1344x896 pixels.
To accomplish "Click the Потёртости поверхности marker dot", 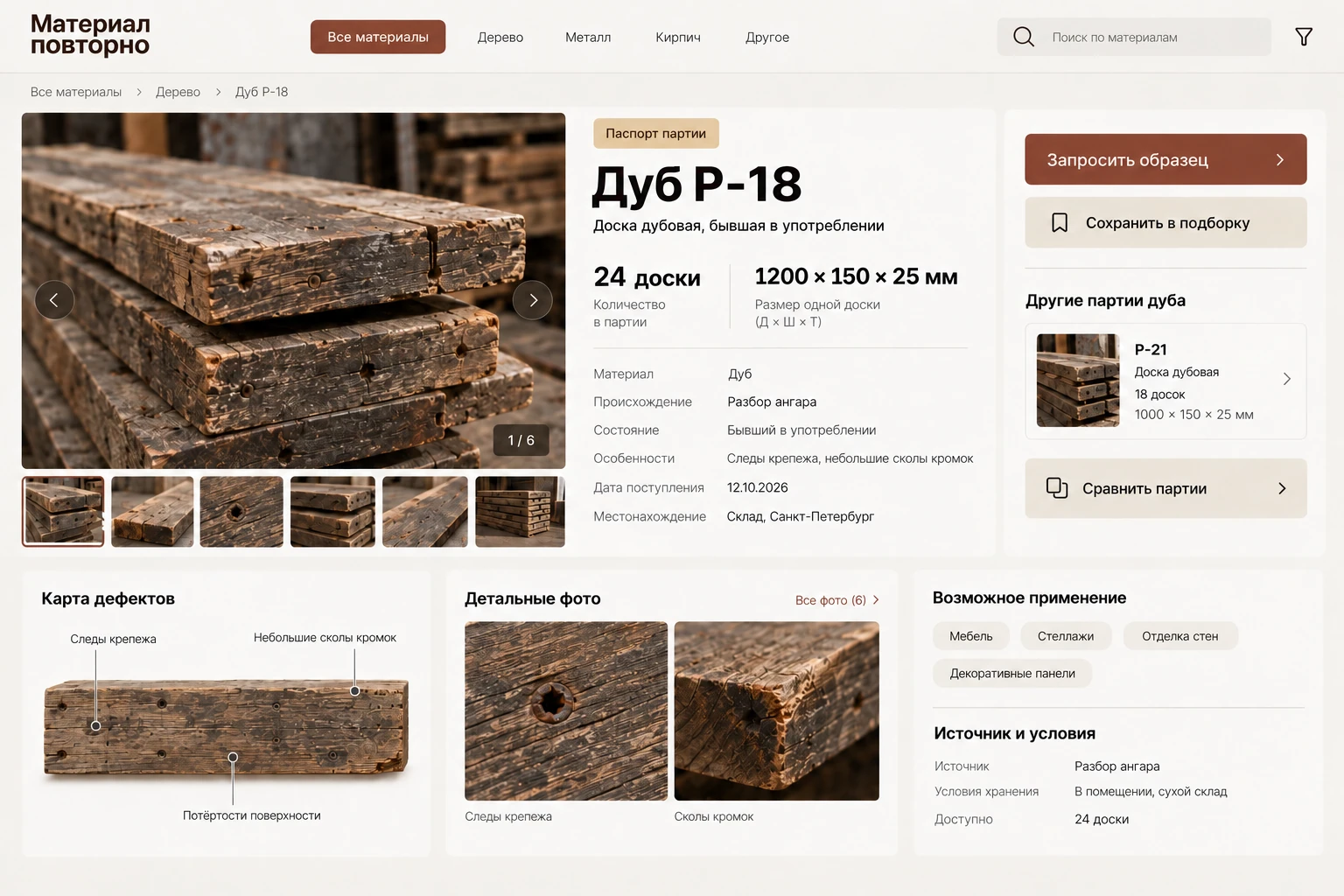I will pyautogui.click(x=233, y=757).
